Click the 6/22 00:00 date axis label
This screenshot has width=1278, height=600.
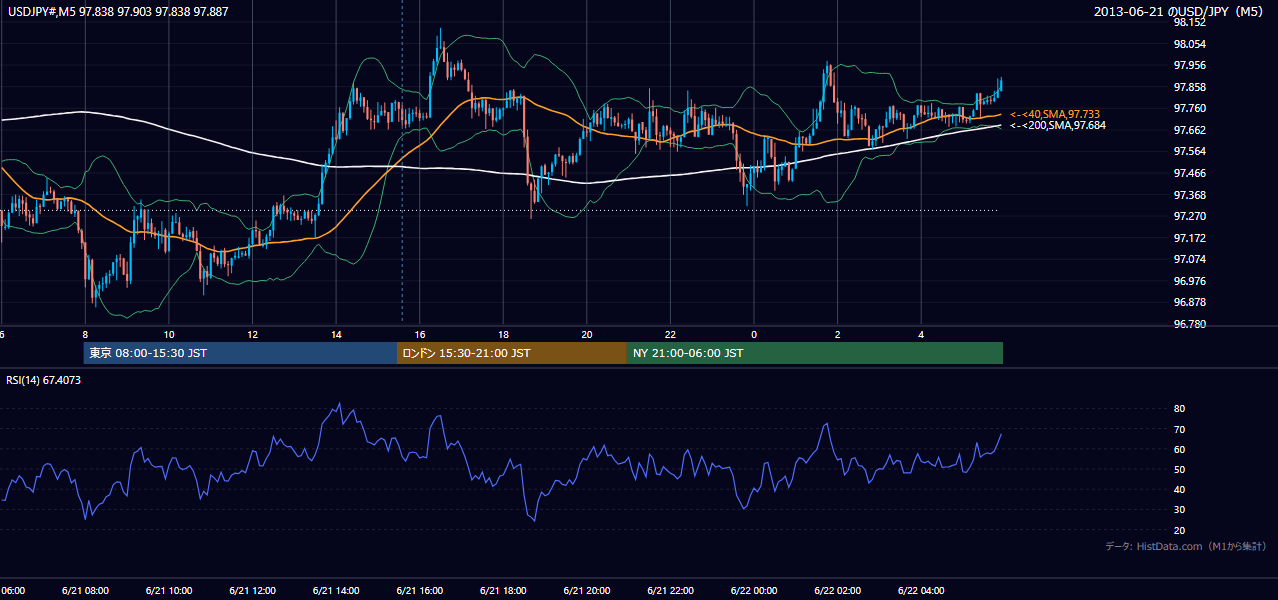(753, 590)
